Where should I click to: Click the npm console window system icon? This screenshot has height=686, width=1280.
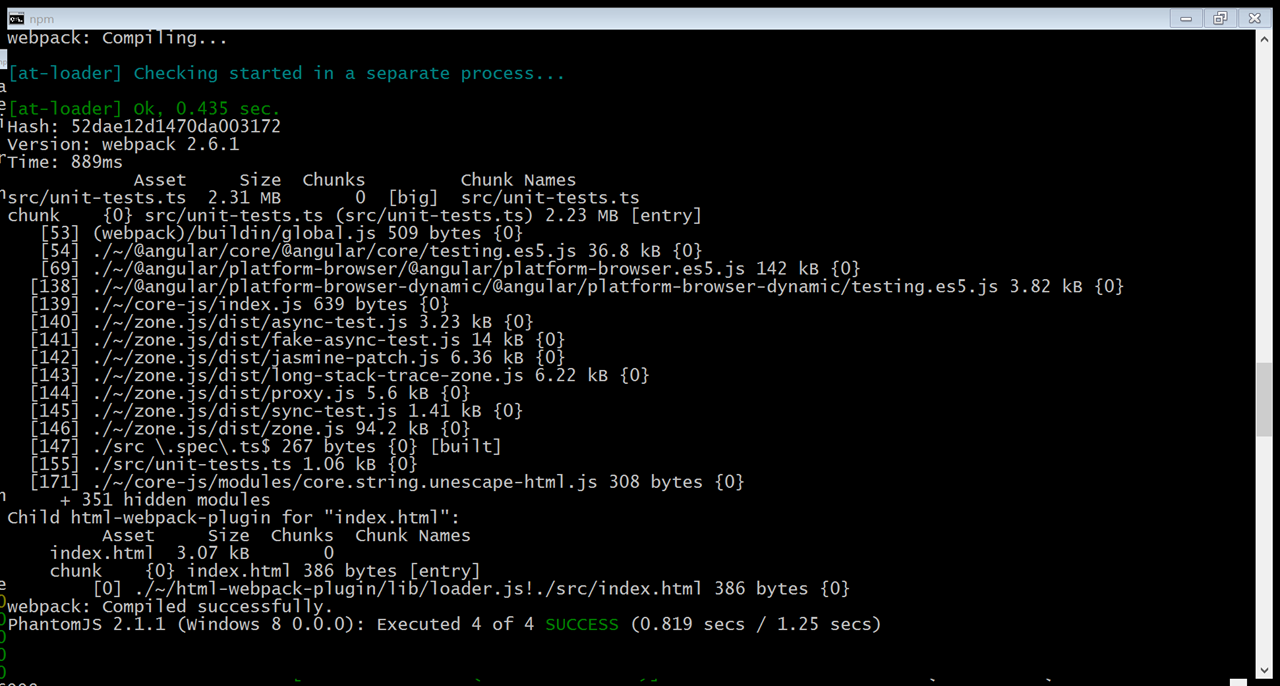tap(16, 17)
